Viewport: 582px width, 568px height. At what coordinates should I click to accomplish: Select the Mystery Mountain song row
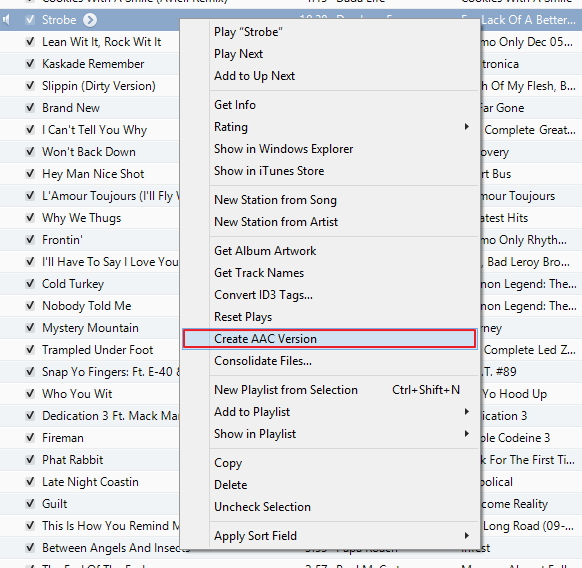tap(90, 328)
